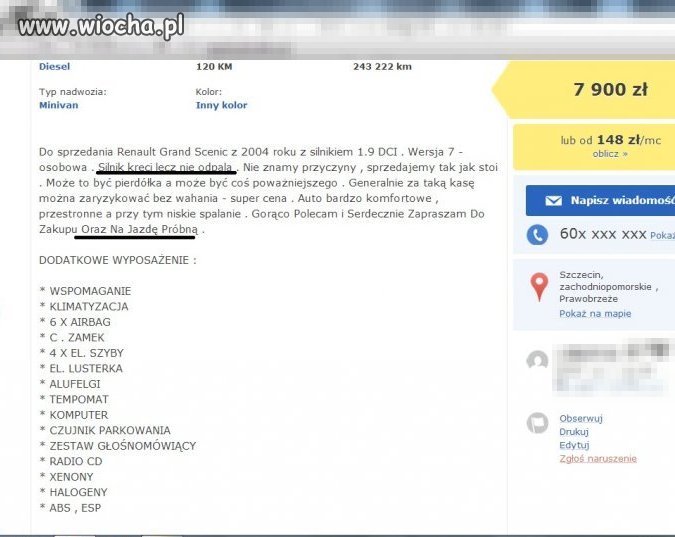Click the ALUFELGI equipment line
Image resolution: width=675 pixels, height=537 pixels.
point(70,384)
